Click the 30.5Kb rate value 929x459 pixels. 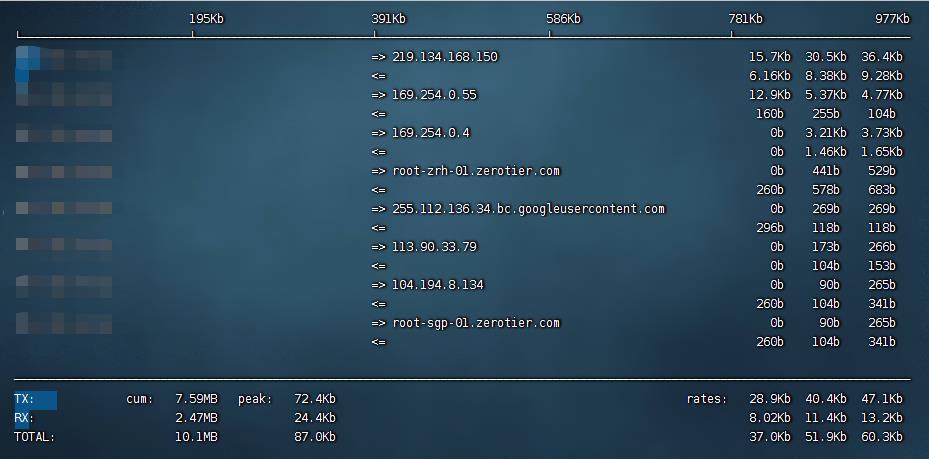point(826,57)
